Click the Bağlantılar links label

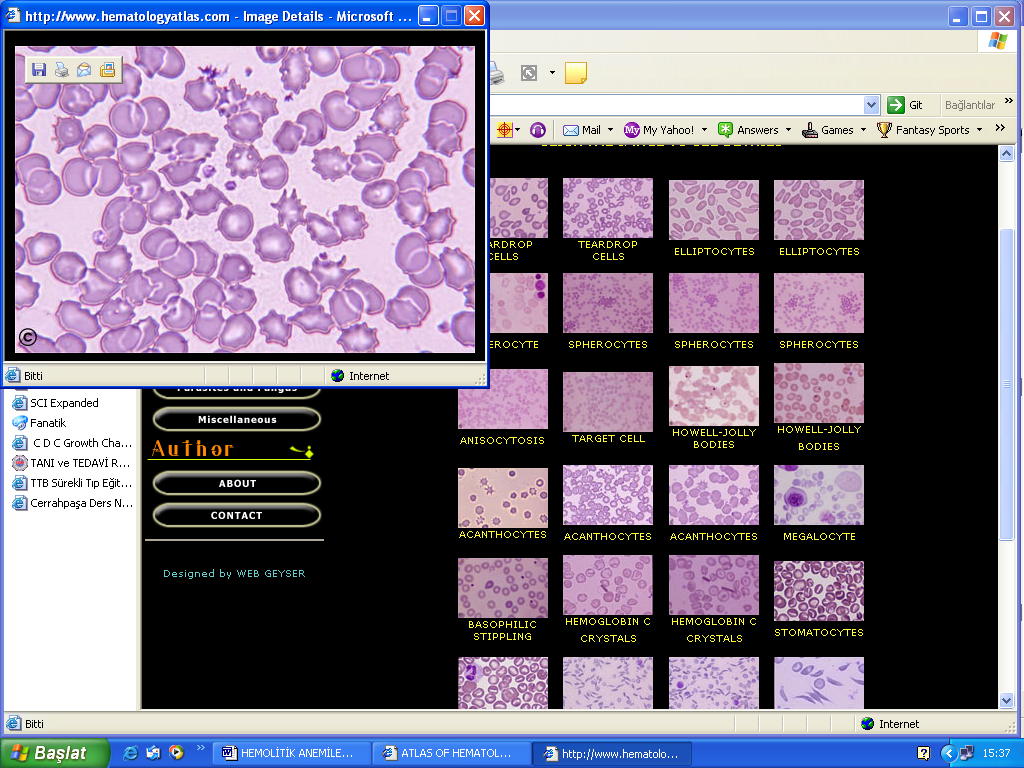[x=970, y=104]
